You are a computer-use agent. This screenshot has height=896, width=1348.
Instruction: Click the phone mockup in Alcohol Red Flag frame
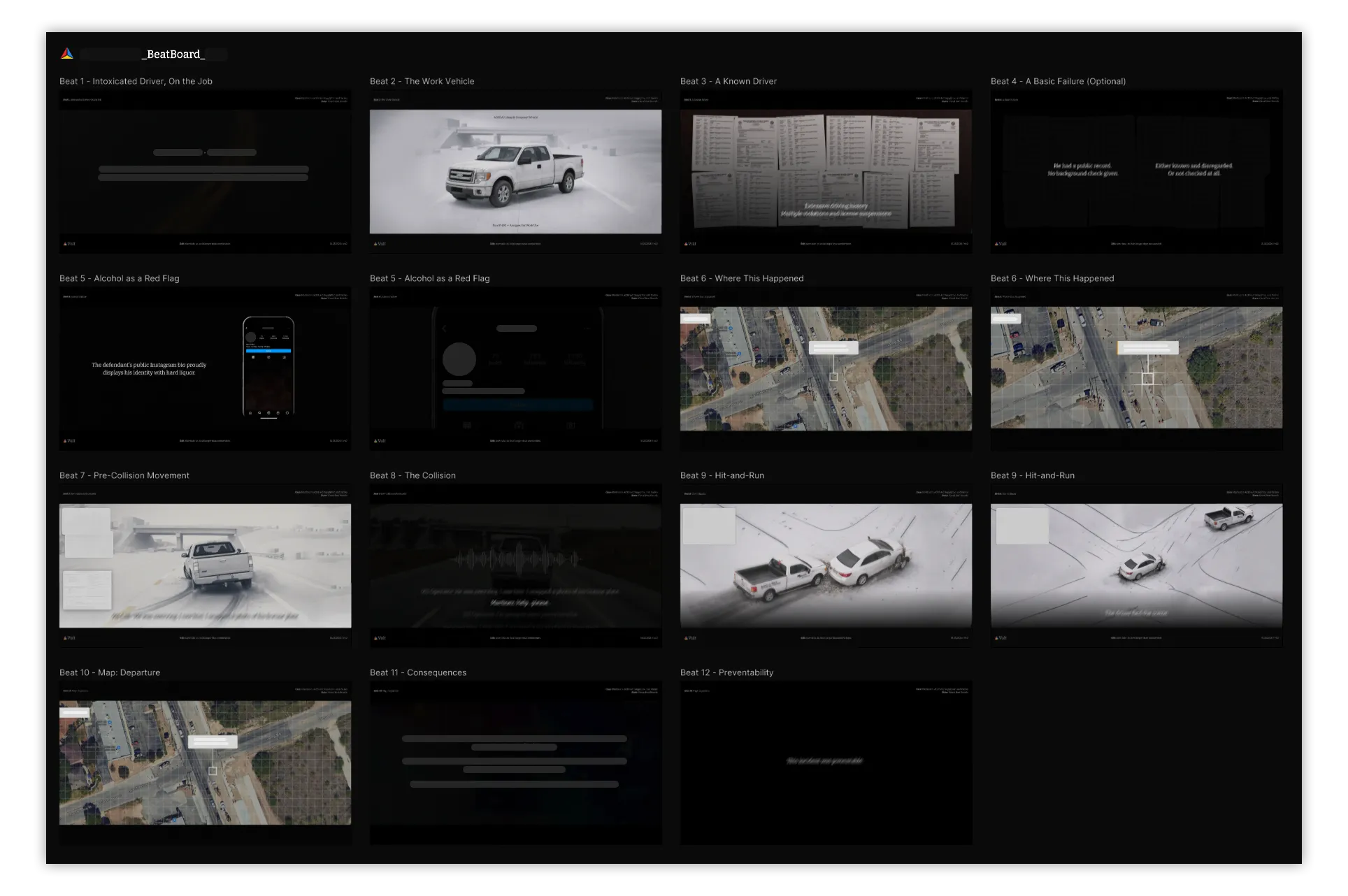268,366
